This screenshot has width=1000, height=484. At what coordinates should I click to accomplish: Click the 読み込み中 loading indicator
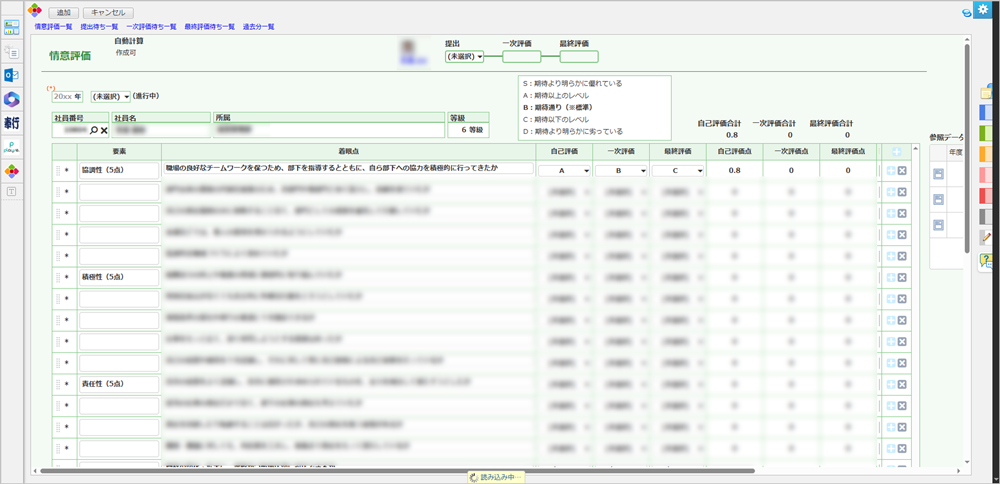(496, 477)
